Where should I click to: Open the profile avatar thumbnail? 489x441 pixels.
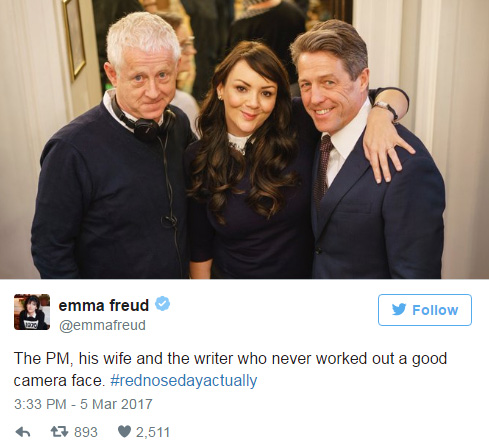[x=32, y=312]
